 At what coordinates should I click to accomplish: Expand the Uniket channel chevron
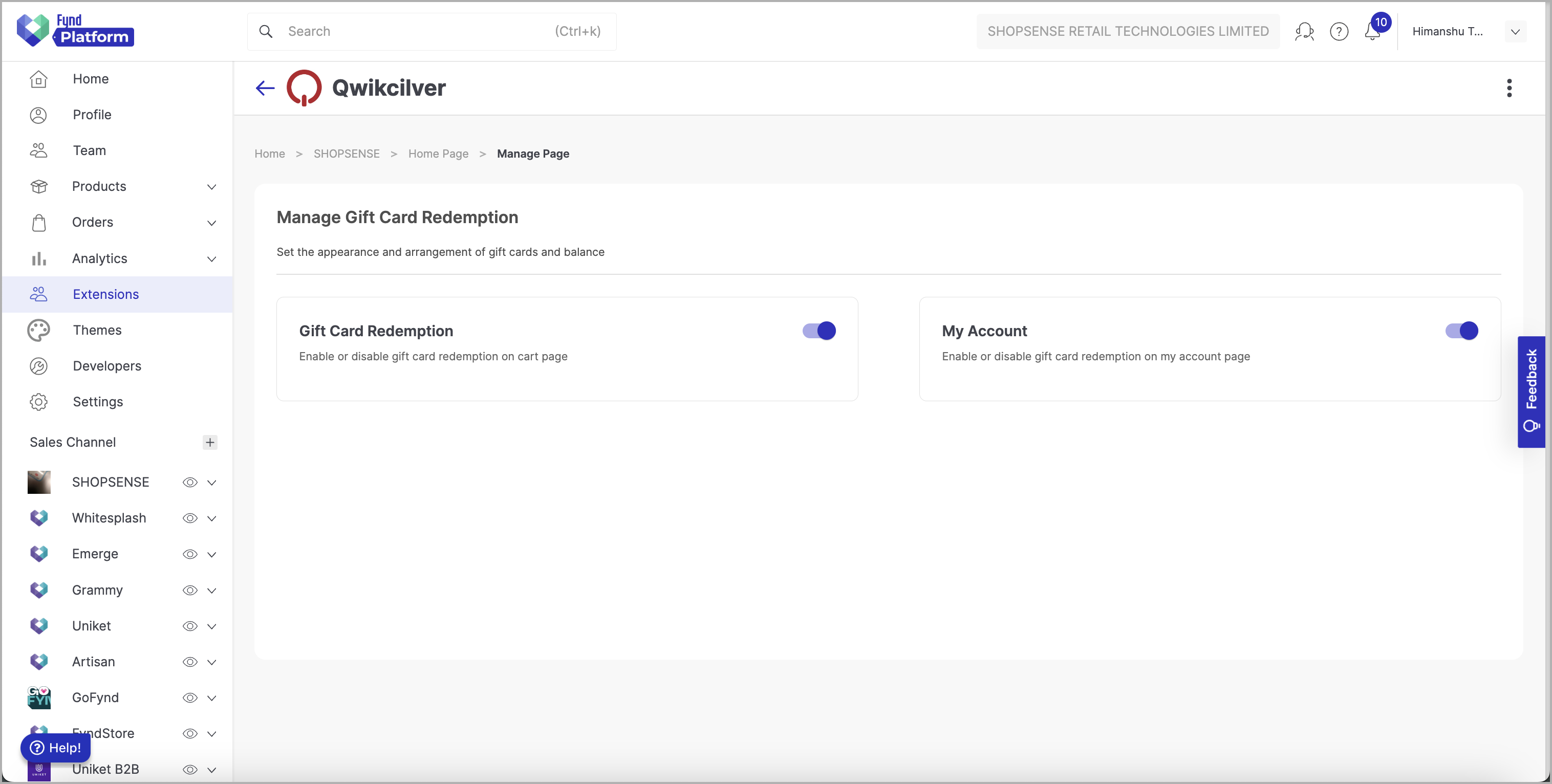coord(211,626)
